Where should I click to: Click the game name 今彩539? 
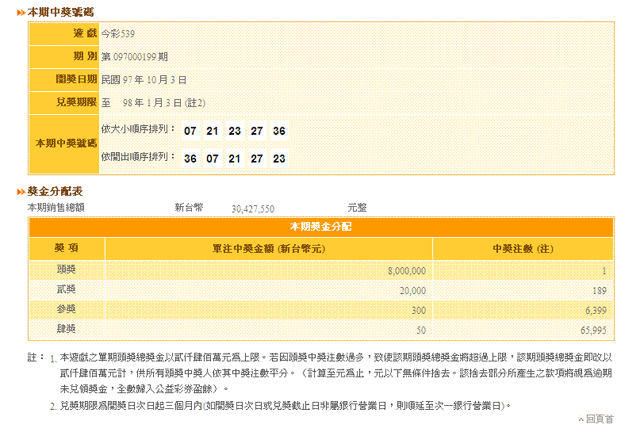click(x=118, y=34)
